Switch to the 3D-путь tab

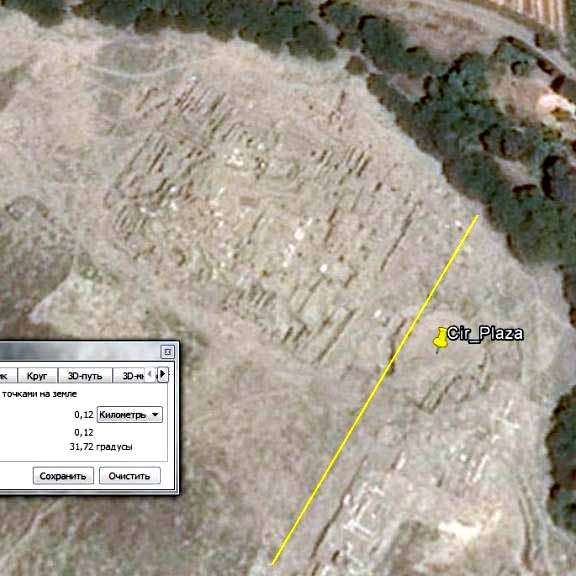tap(85, 375)
